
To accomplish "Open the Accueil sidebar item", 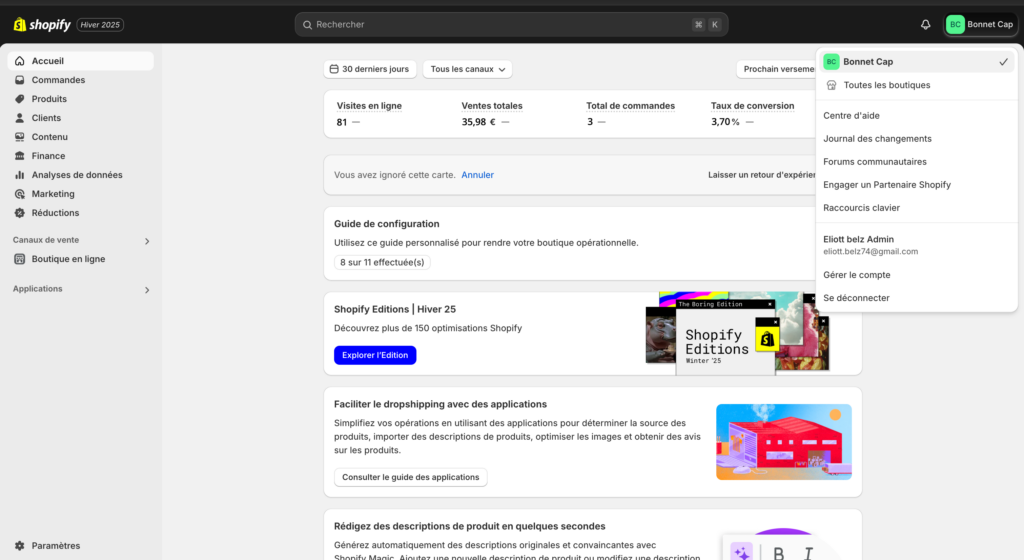I will point(81,61).
